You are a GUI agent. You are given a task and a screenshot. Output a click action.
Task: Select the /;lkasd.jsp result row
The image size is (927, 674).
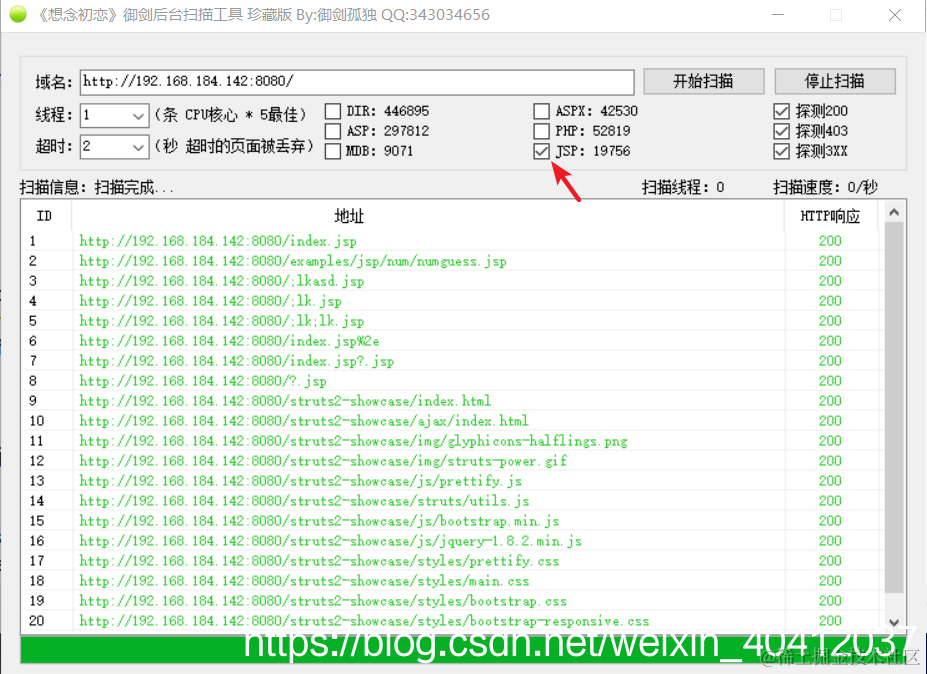[452, 281]
